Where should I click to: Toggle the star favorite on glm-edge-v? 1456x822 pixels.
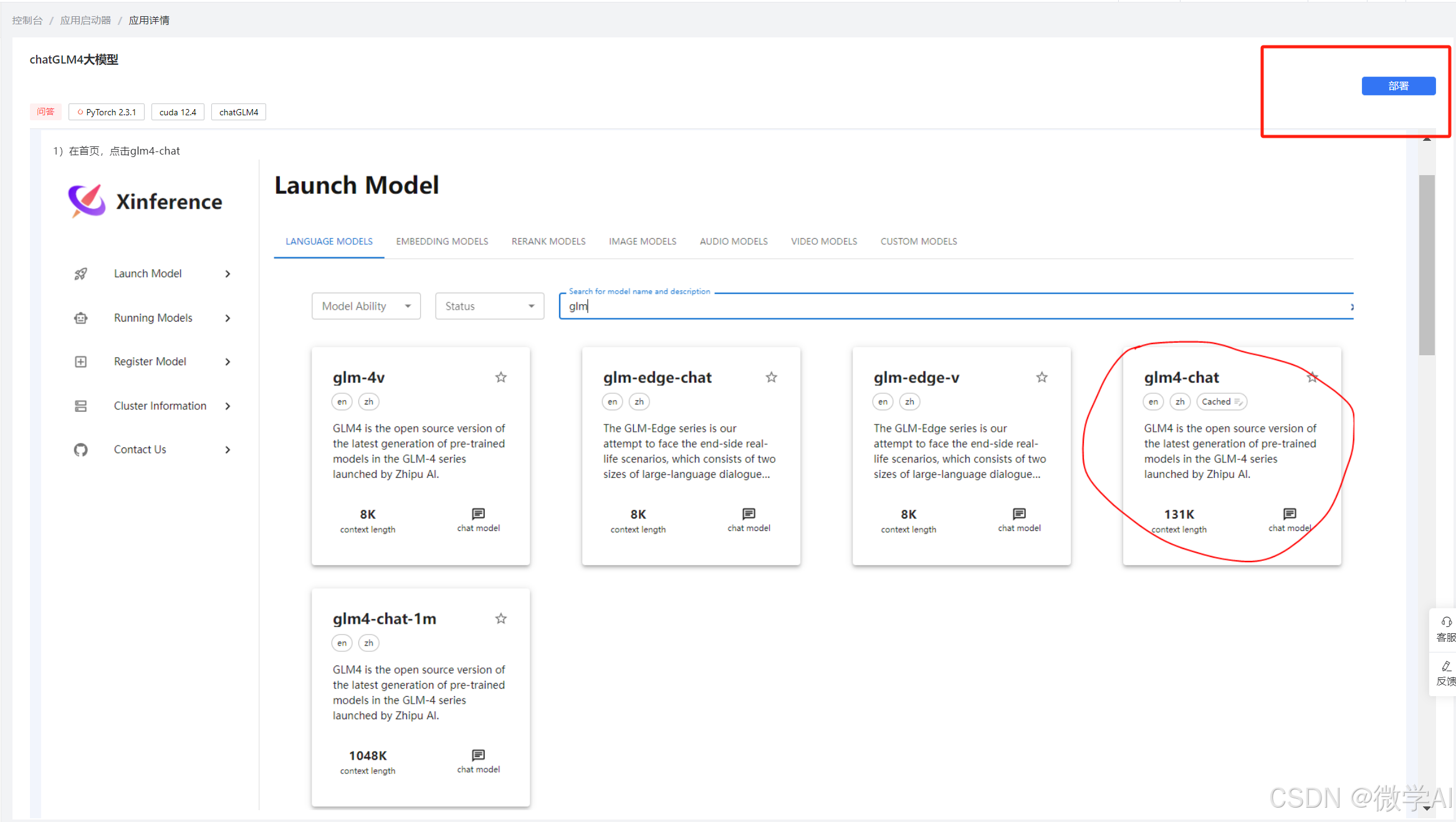[1041, 377]
